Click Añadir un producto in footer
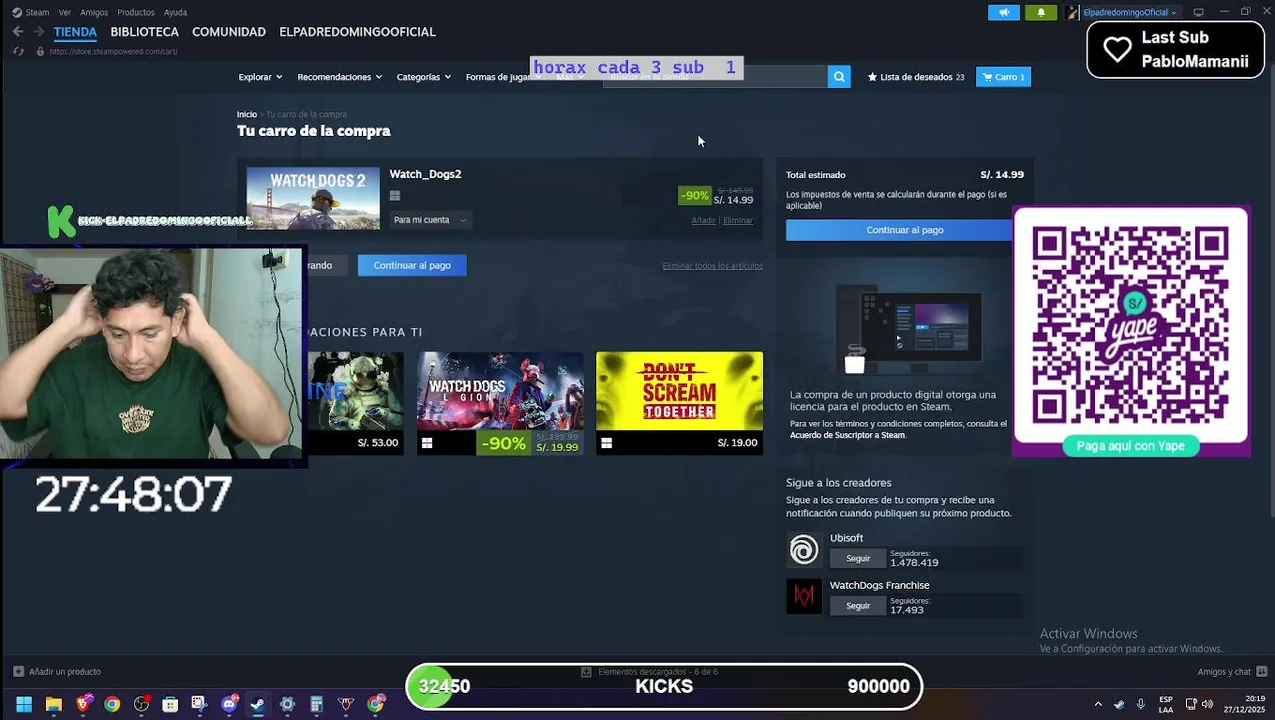Screen dimensions: 1275x720 coord(65,671)
